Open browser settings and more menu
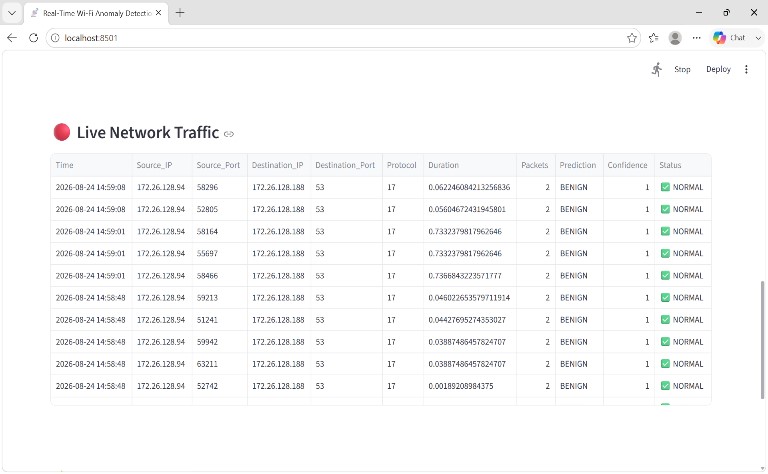The image size is (768, 474). [696, 38]
